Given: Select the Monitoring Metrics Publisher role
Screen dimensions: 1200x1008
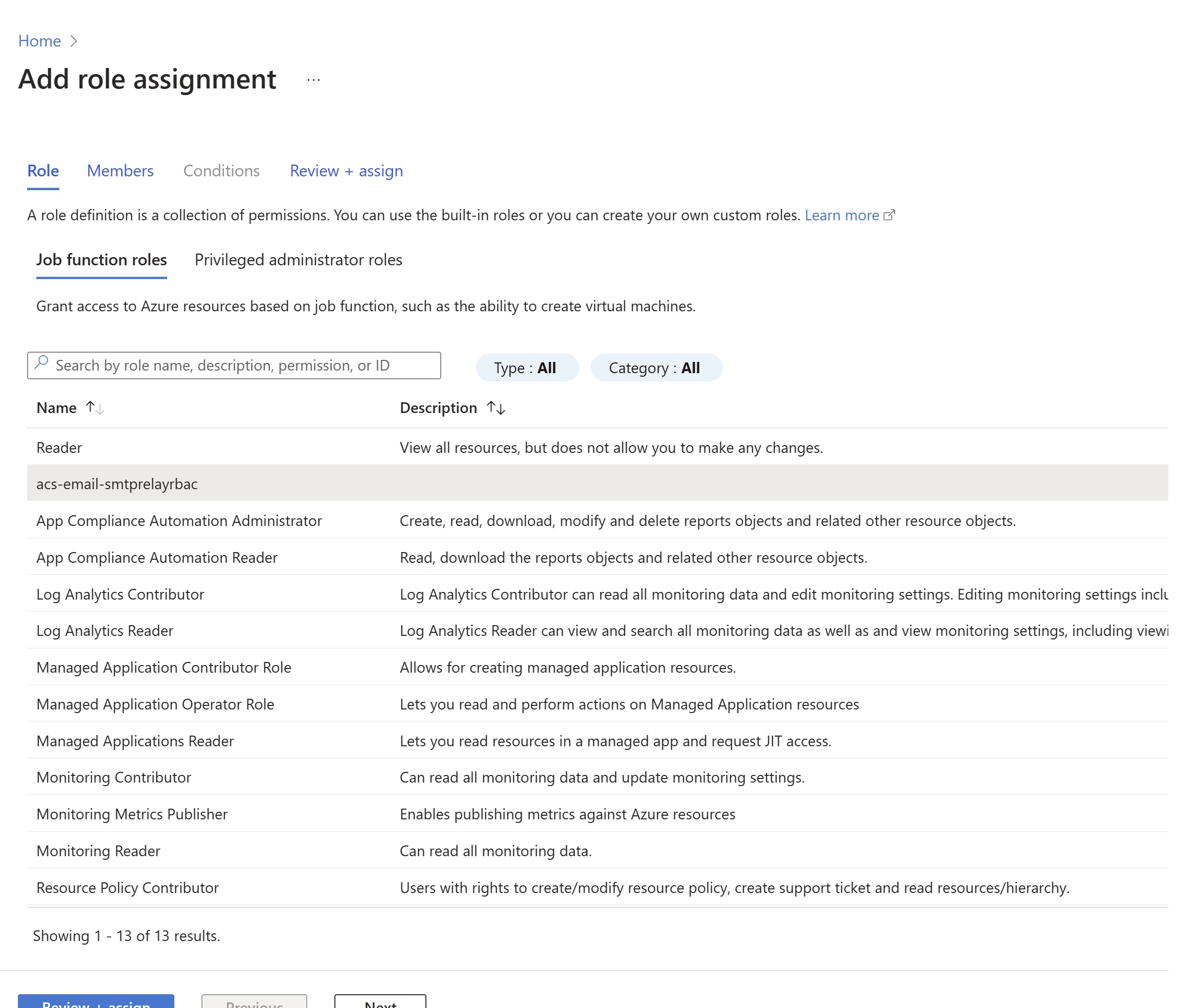Looking at the screenshot, I should click(x=132, y=814).
